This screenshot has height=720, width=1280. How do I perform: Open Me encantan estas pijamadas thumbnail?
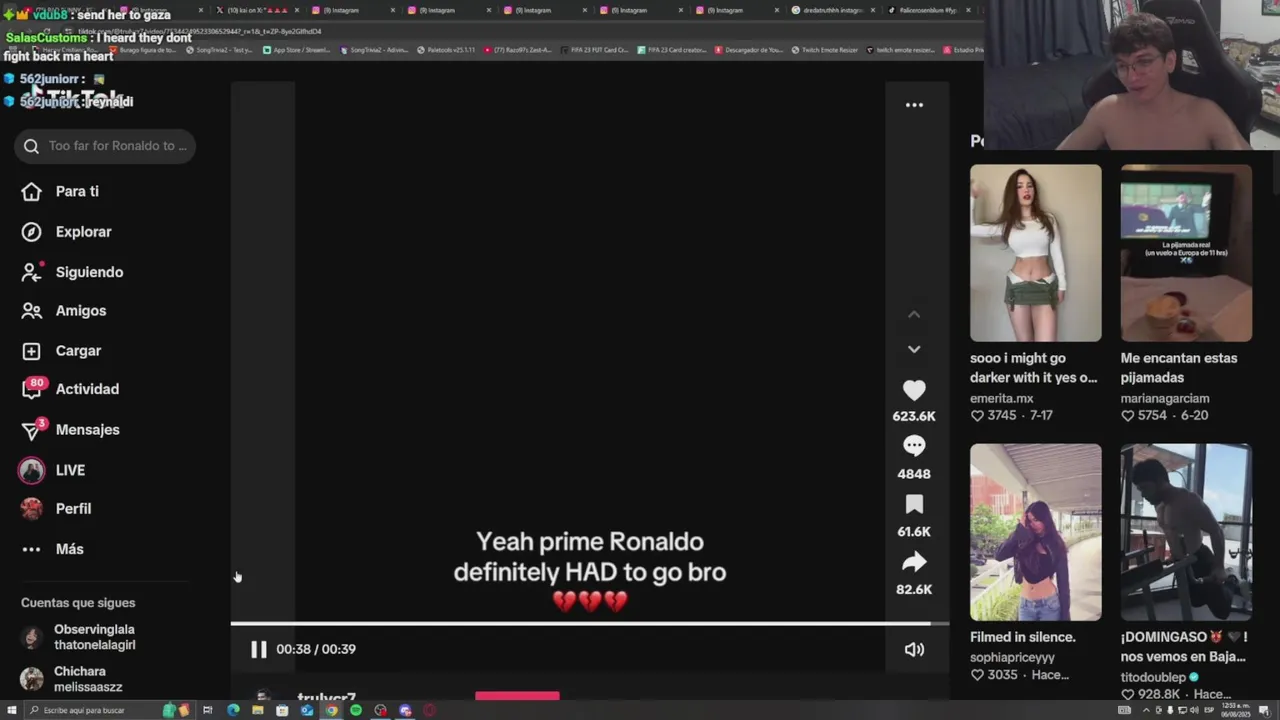coord(1186,253)
